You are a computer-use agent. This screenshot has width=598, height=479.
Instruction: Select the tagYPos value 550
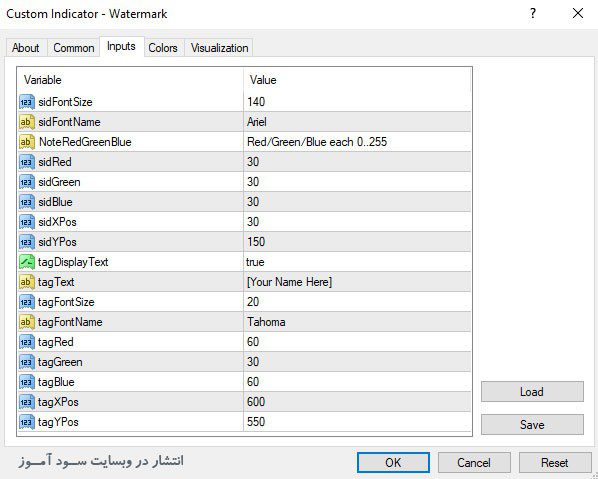256,422
